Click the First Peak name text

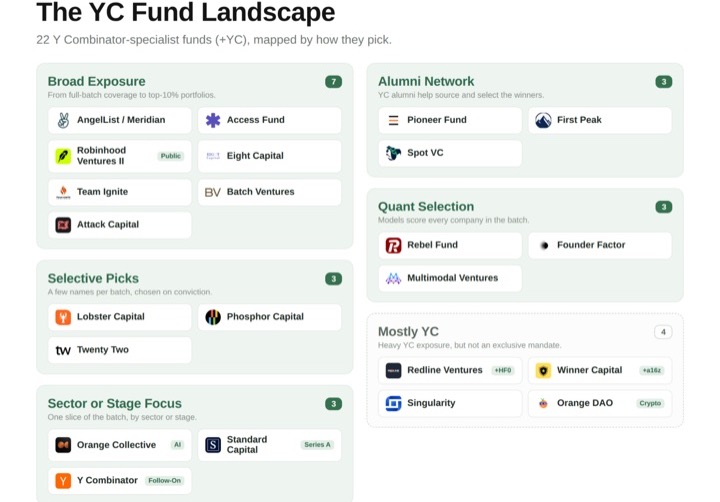pos(579,120)
